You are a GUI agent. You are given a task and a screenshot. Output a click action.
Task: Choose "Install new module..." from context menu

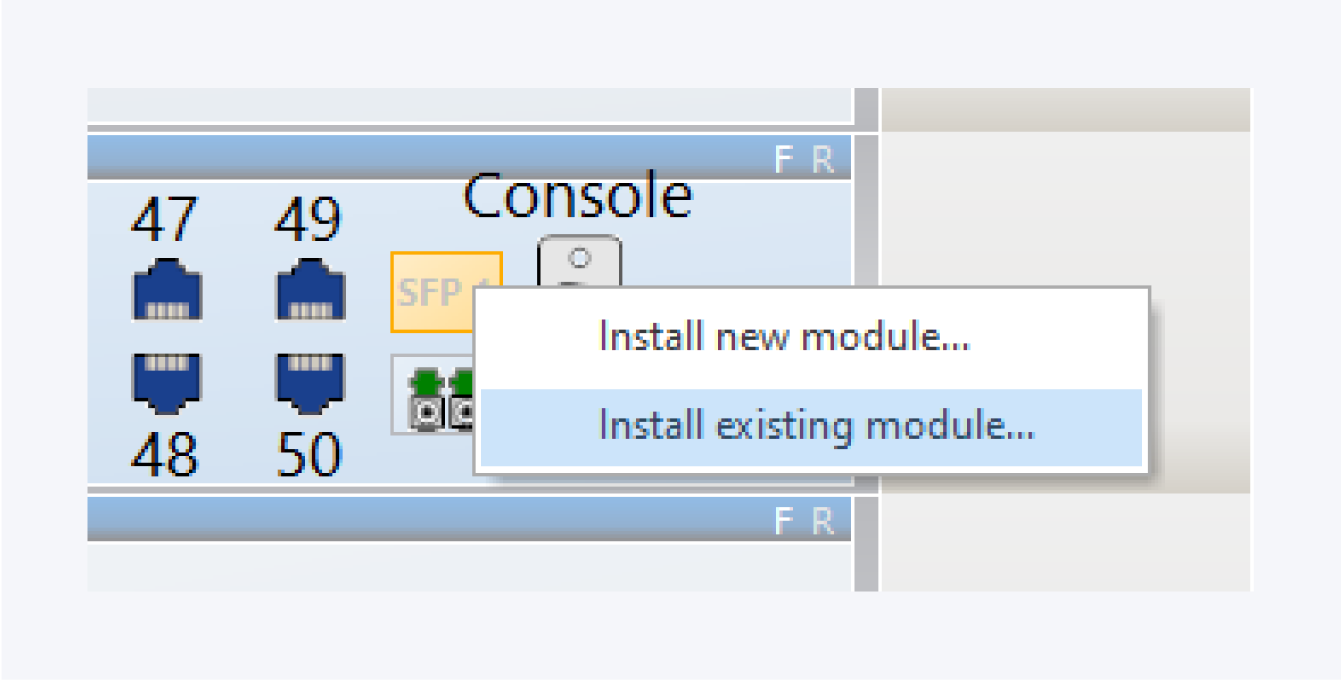click(x=784, y=337)
